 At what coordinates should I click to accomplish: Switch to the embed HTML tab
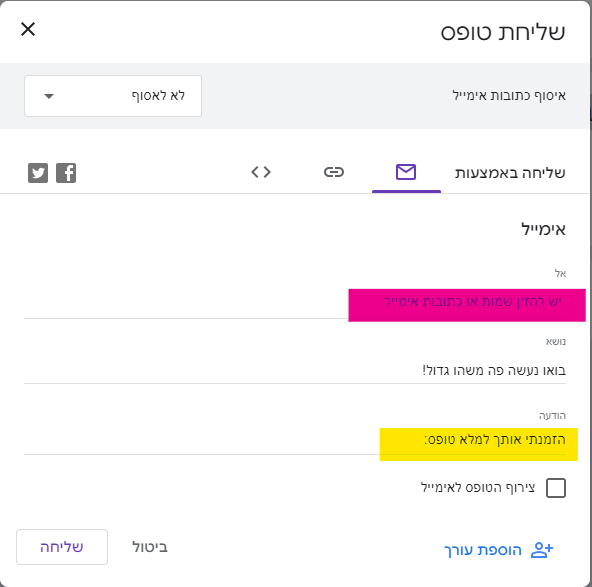coord(261,172)
